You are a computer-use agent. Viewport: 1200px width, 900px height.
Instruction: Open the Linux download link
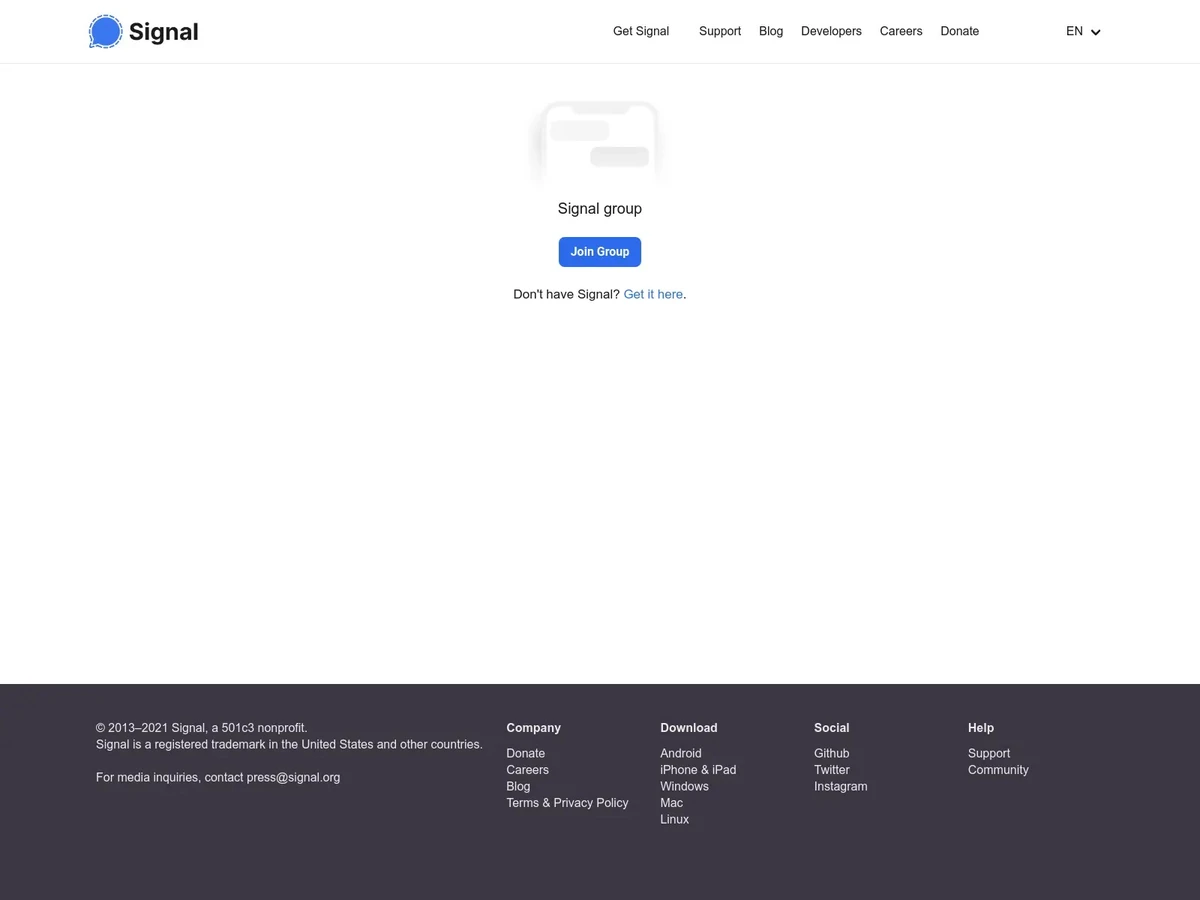point(674,820)
